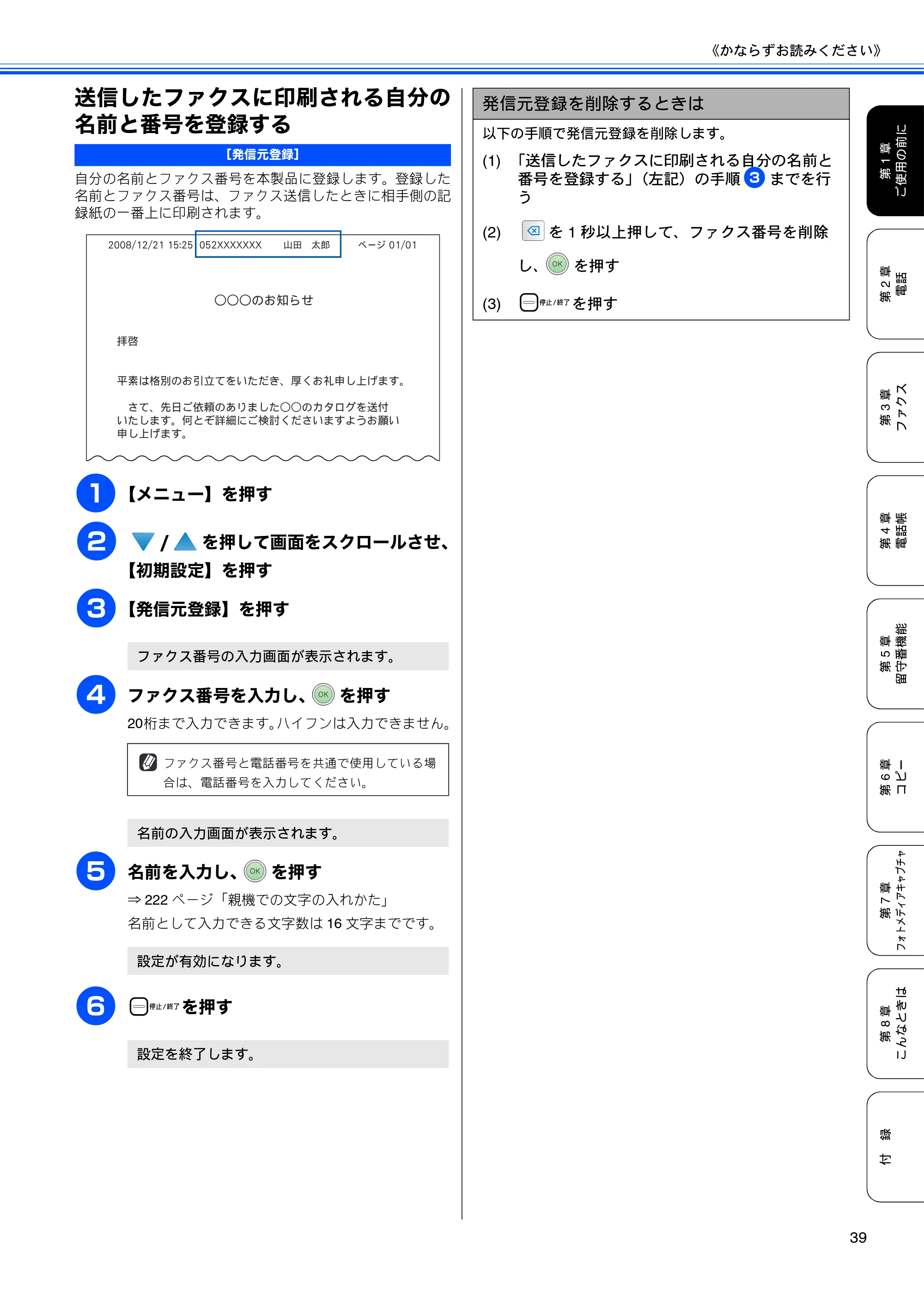Click the memo pencil note icon
Screen dimensions: 924x1308
click(x=148, y=762)
